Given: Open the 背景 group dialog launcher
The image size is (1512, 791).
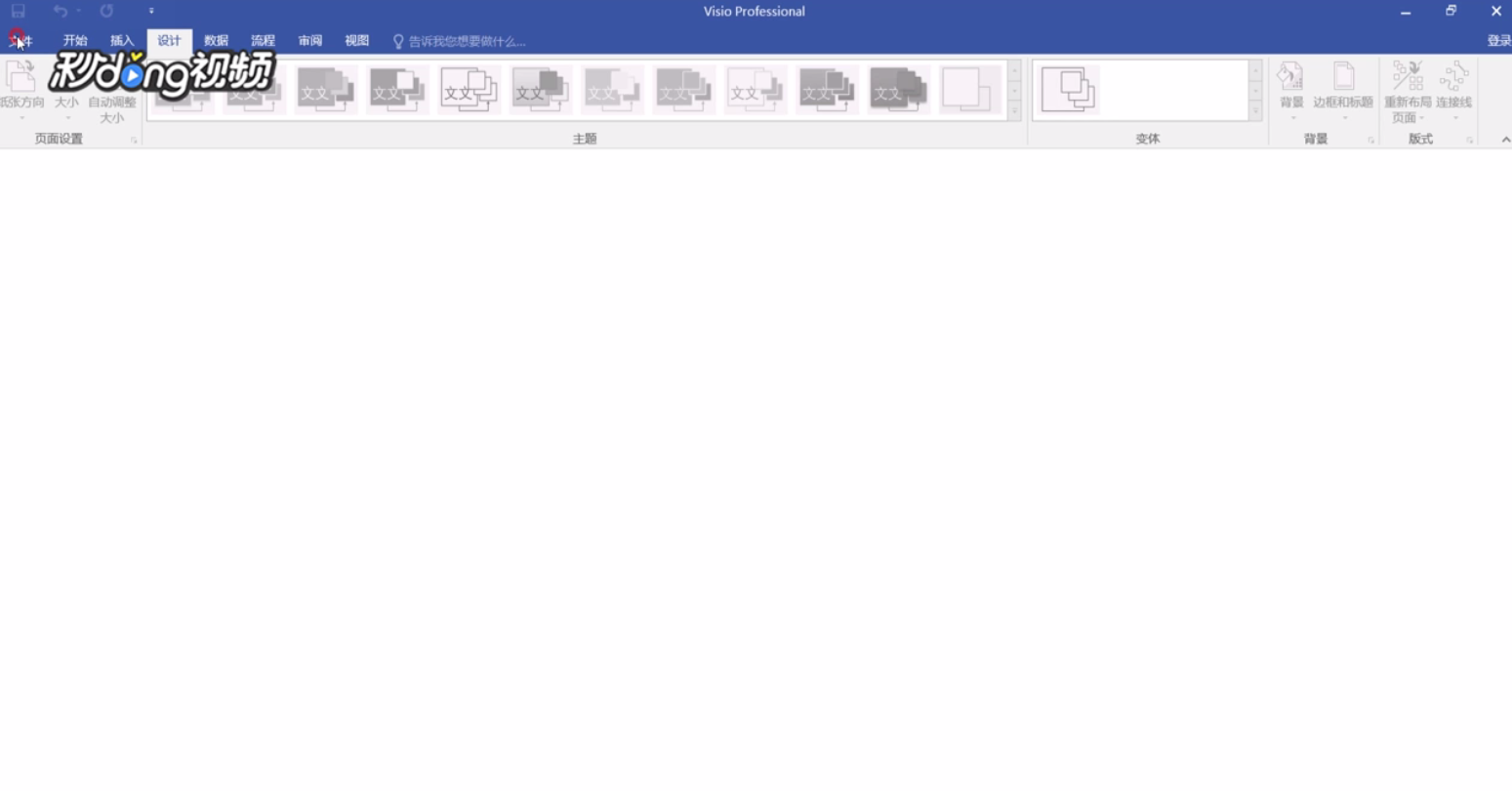Looking at the screenshot, I should pyautogui.click(x=1370, y=141).
